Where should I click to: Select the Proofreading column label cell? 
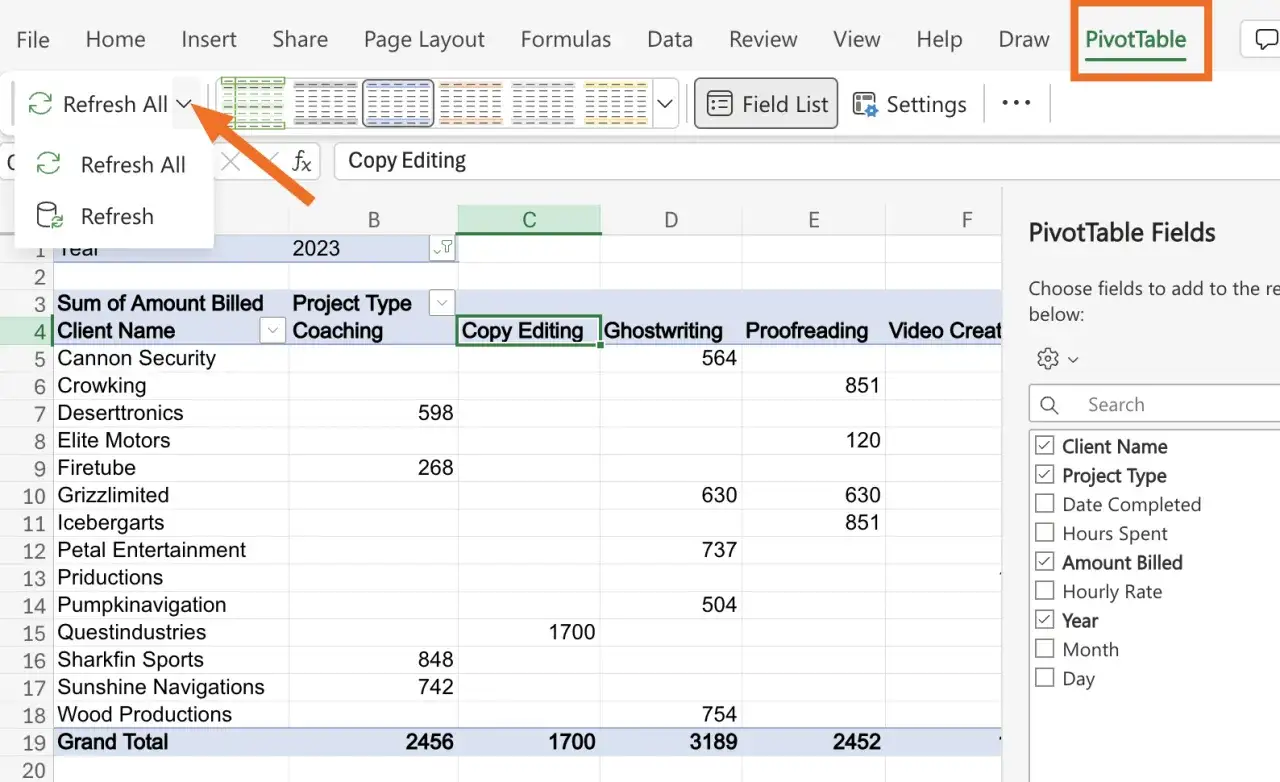pyautogui.click(x=814, y=331)
